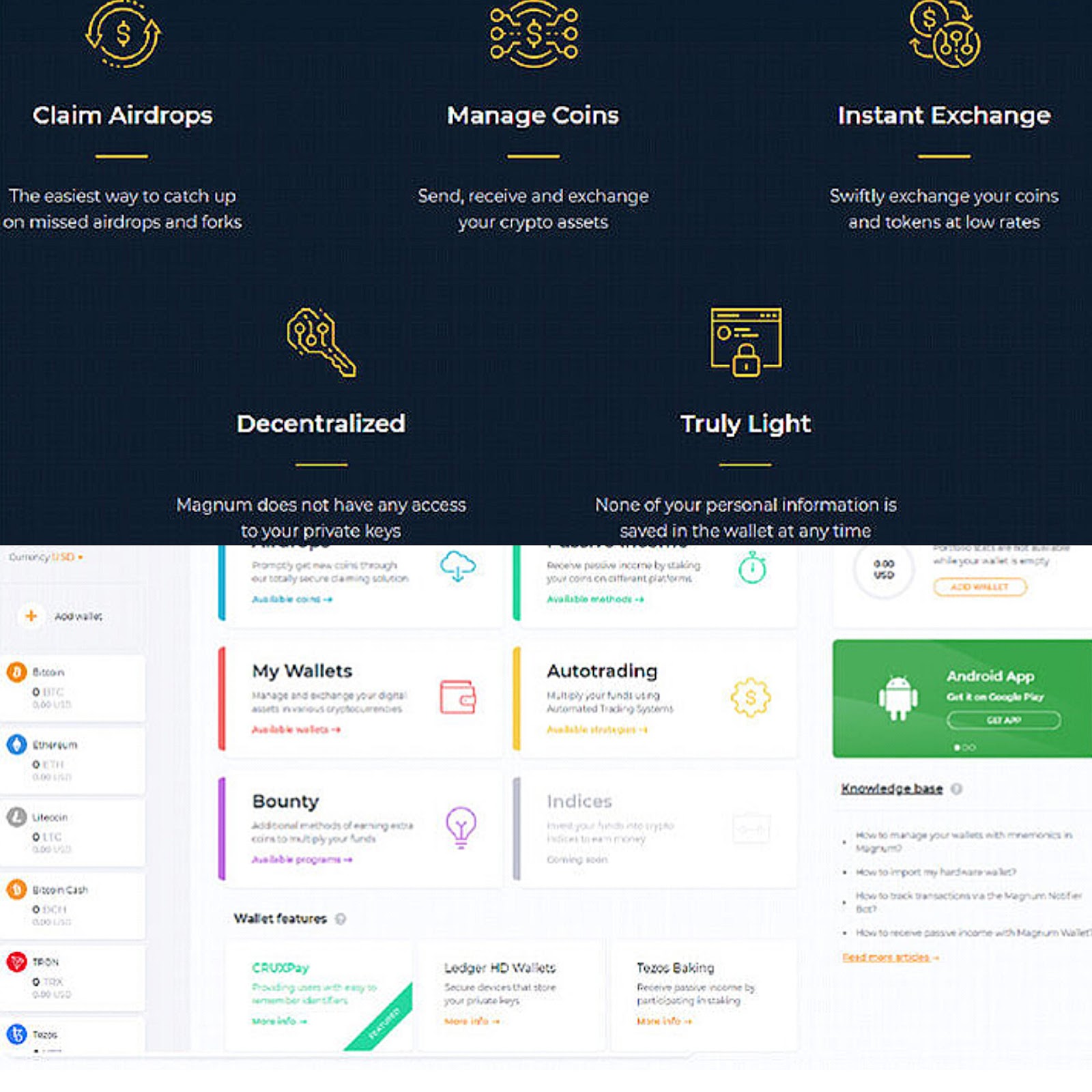The height and width of the screenshot is (1092, 1092).
Task: Click More info under Ledger HD Wallets
Action: [472, 1021]
